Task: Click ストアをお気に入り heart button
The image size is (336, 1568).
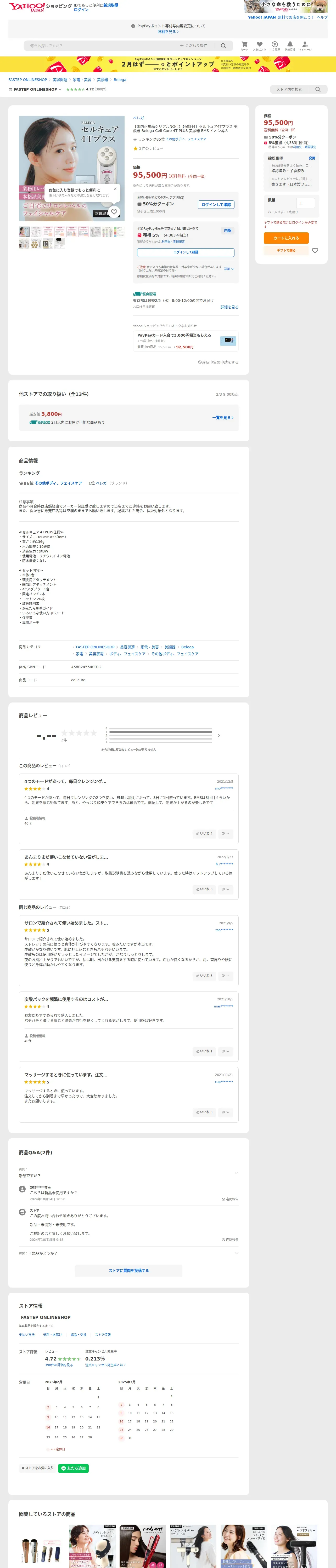Action: (x=37, y=1468)
